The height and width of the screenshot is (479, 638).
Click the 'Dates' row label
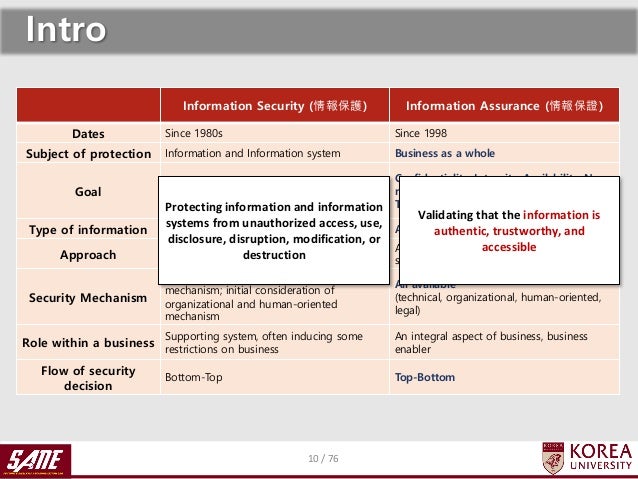click(88, 133)
